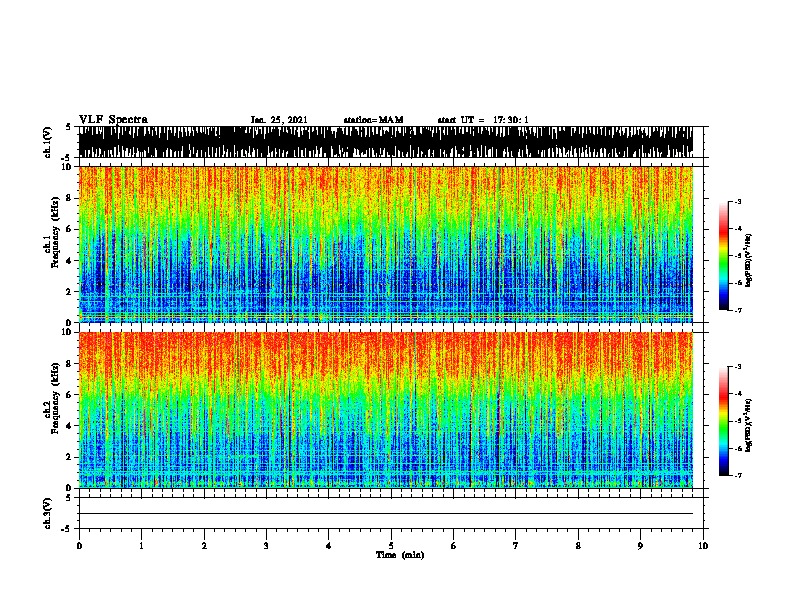Click the ch.2 "Frequency (kHz)" axis label

point(56,398)
